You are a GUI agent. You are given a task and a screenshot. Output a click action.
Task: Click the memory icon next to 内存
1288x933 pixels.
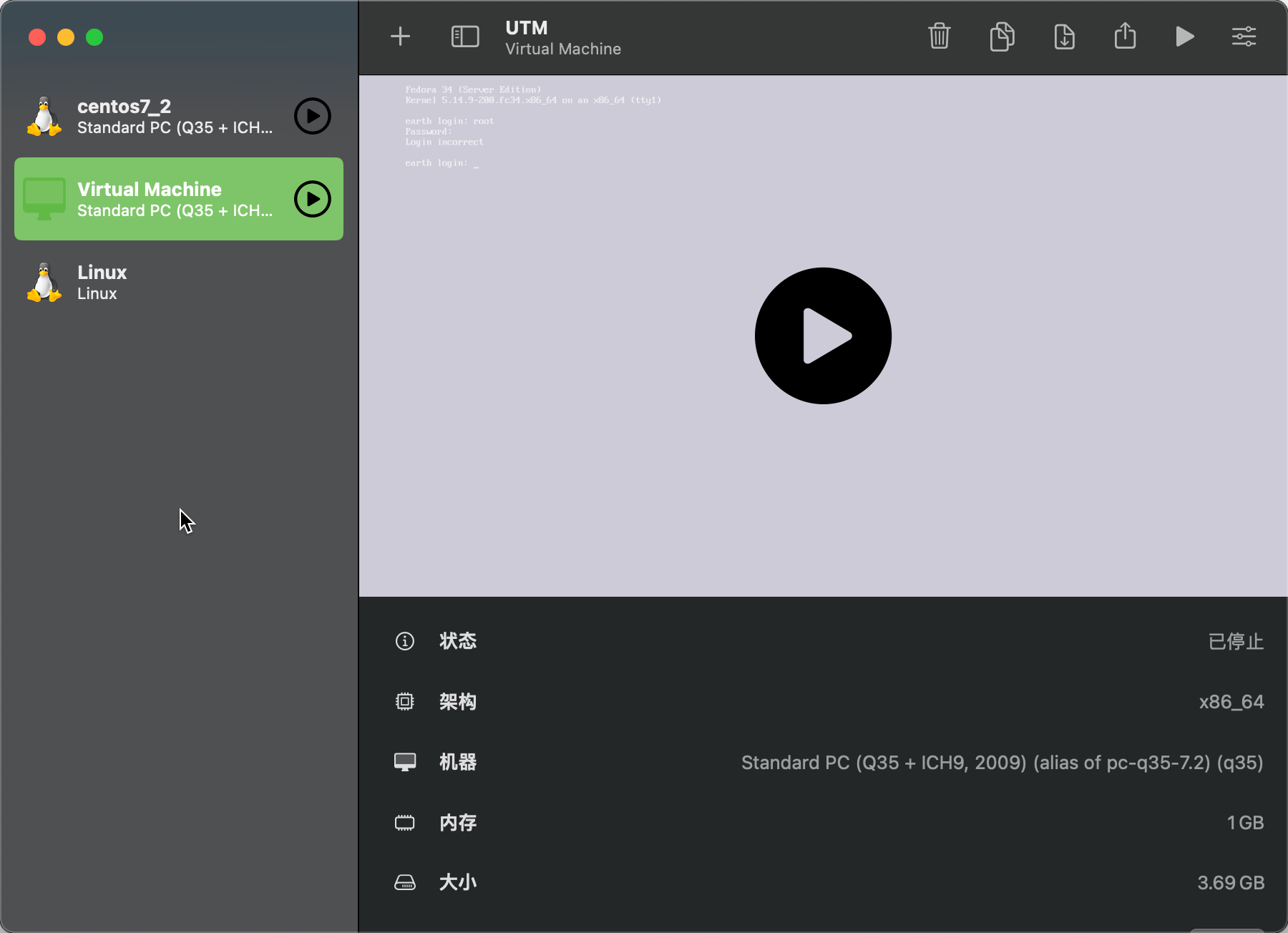(x=405, y=823)
